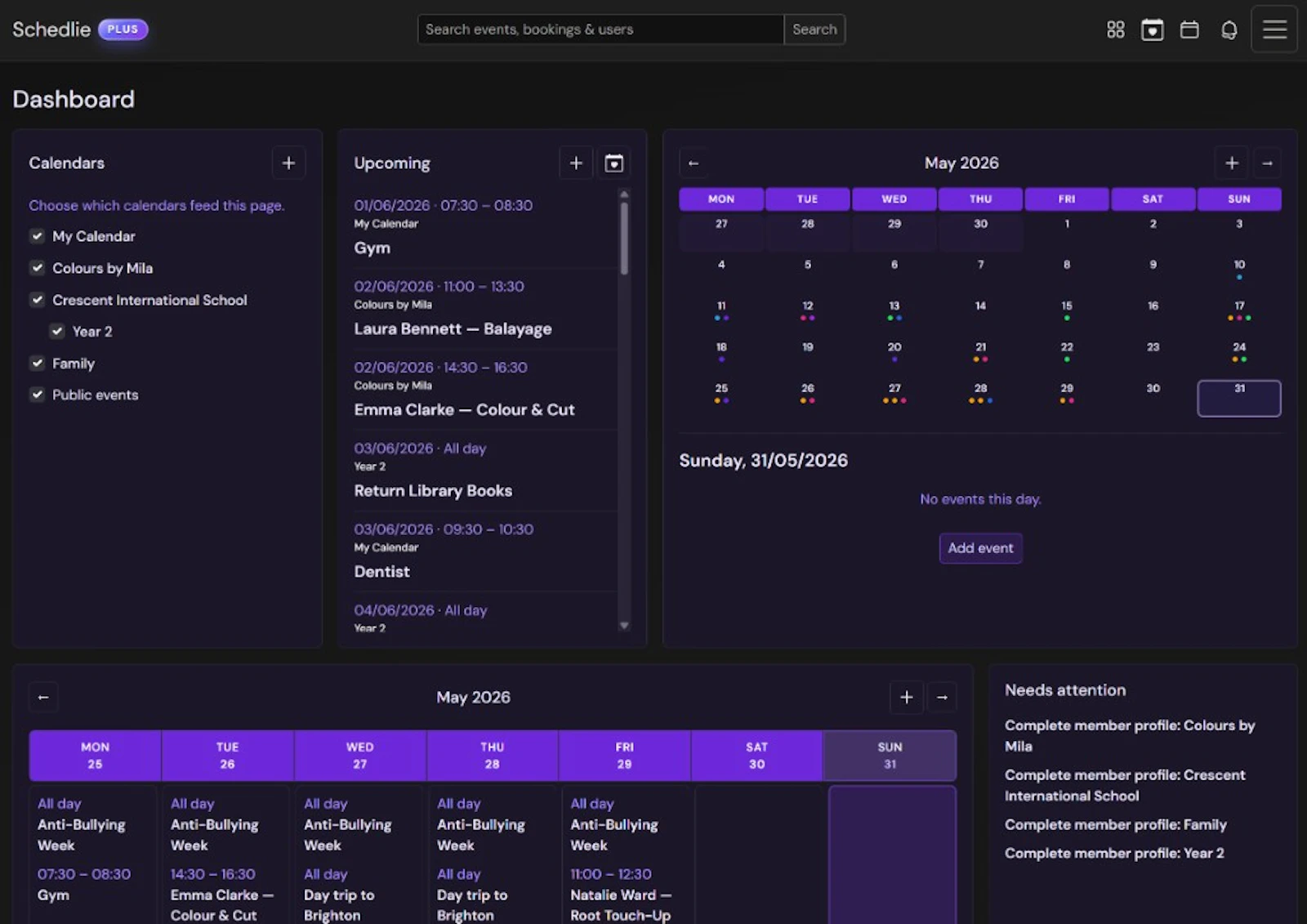Toggle Public events checkbox

click(x=37, y=395)
